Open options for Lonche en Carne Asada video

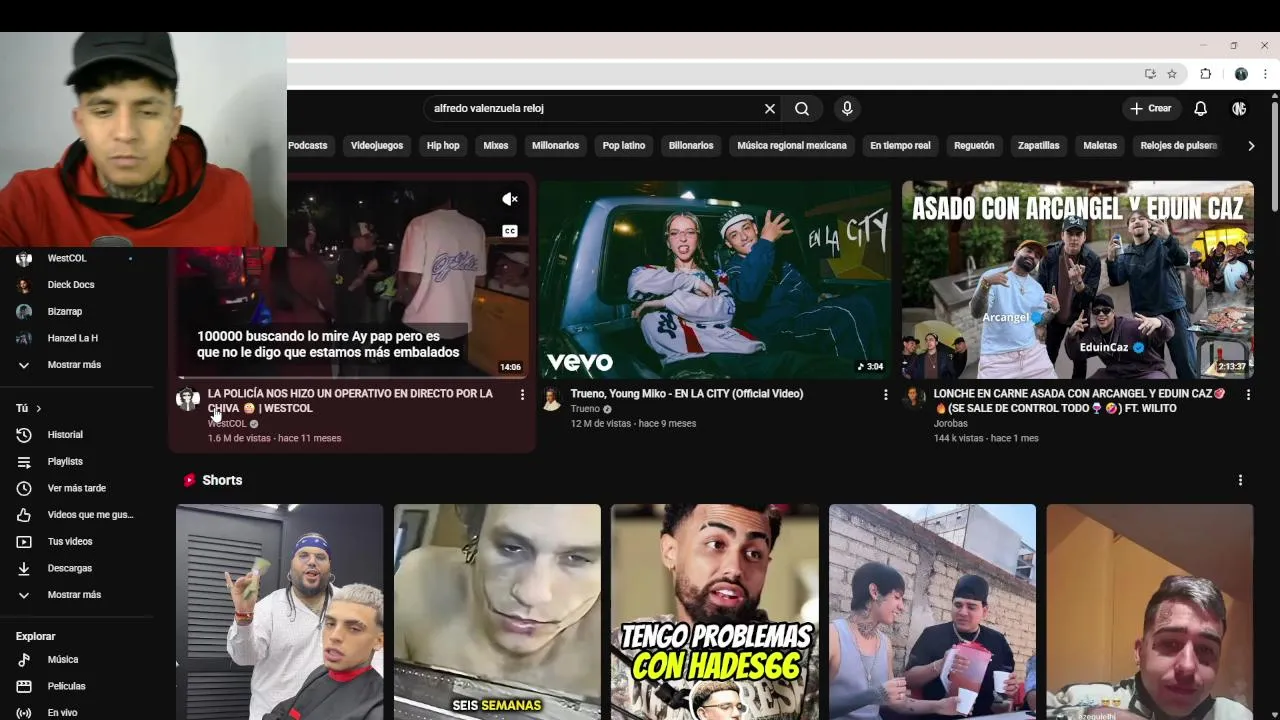[x=1248, y=395]
